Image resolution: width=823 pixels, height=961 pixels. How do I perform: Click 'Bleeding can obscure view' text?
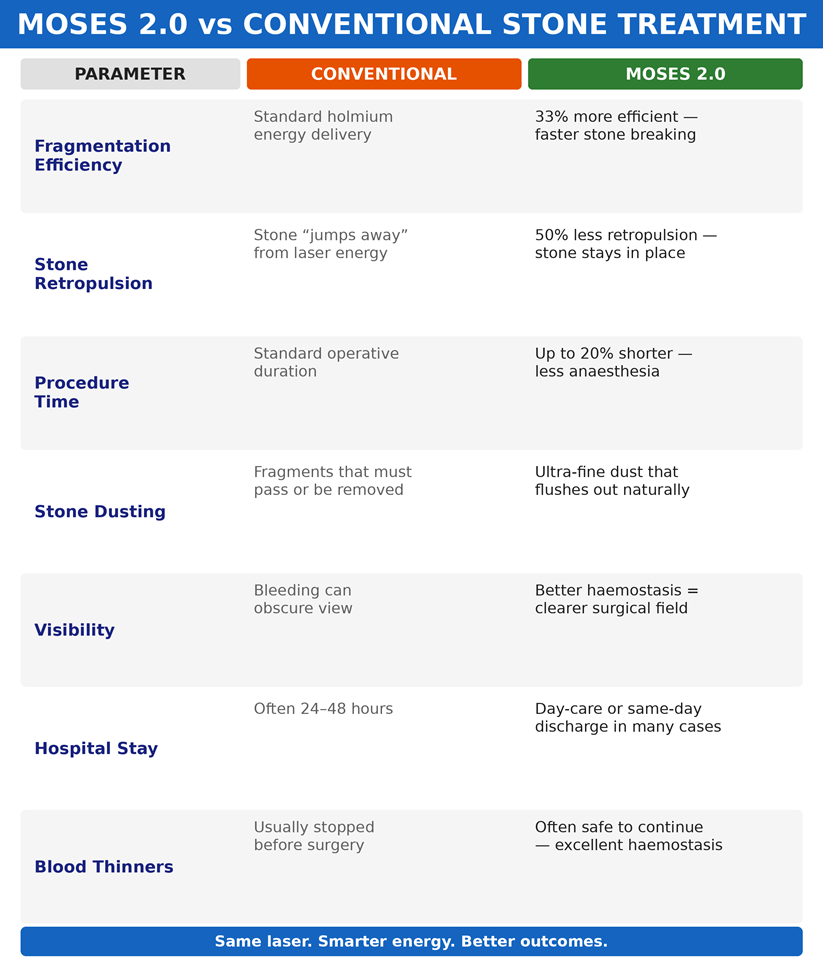[x=303, y=599]
